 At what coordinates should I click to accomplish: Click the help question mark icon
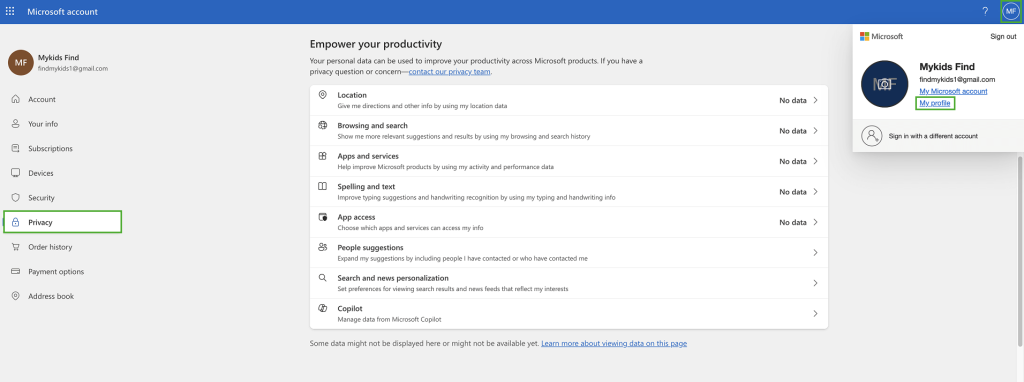tap(985, 11)
